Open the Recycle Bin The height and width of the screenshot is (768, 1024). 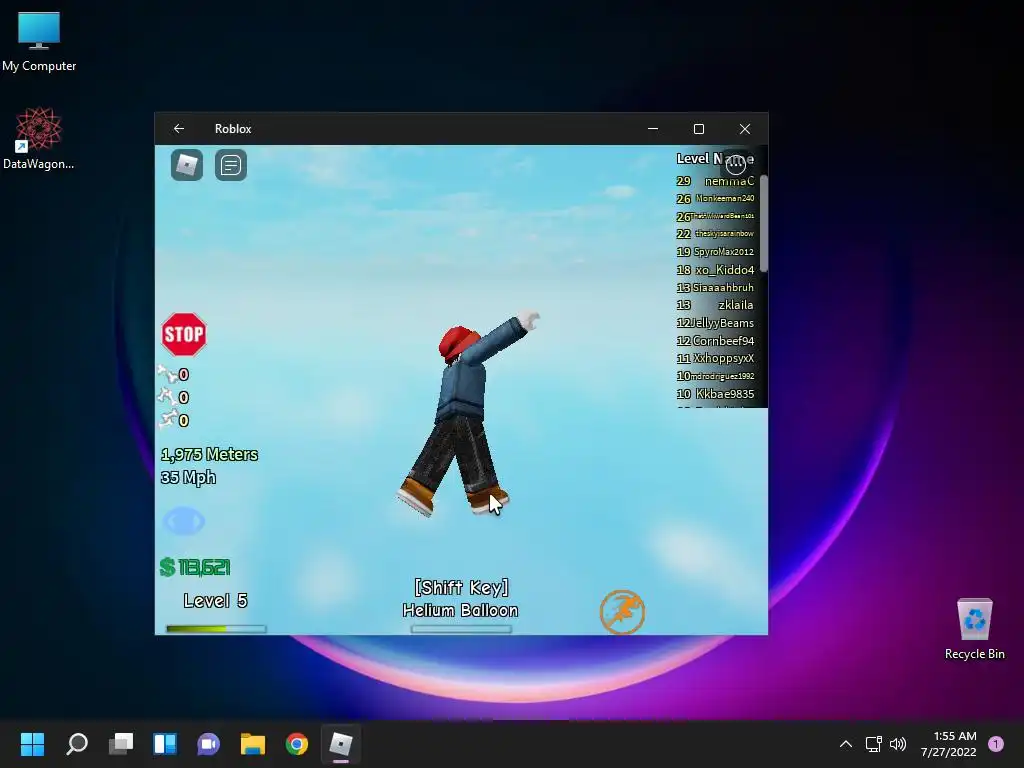coord(974,629)
